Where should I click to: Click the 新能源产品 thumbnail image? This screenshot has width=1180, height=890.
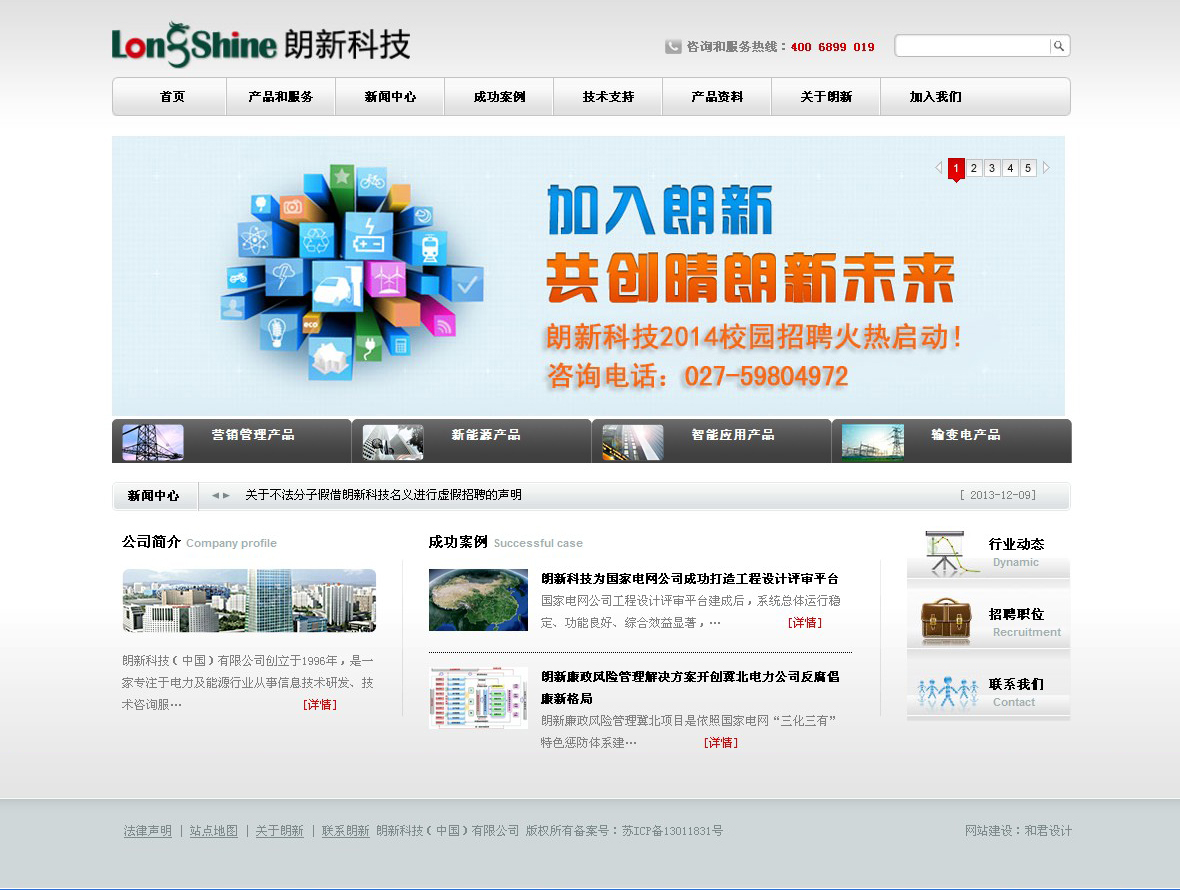[393, 442]
